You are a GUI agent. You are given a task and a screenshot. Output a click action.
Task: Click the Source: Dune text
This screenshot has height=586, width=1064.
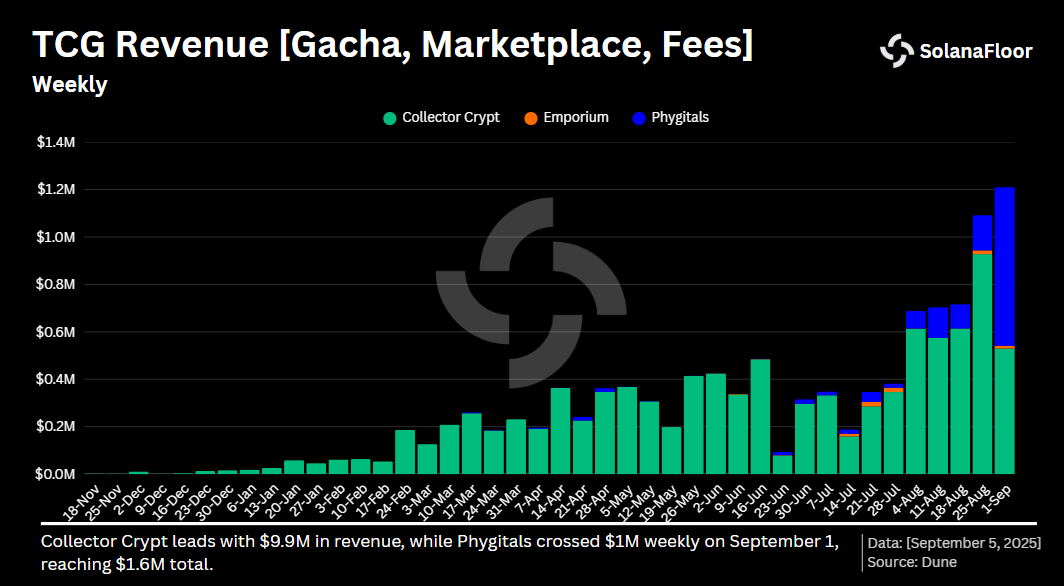tap(911, 562)
